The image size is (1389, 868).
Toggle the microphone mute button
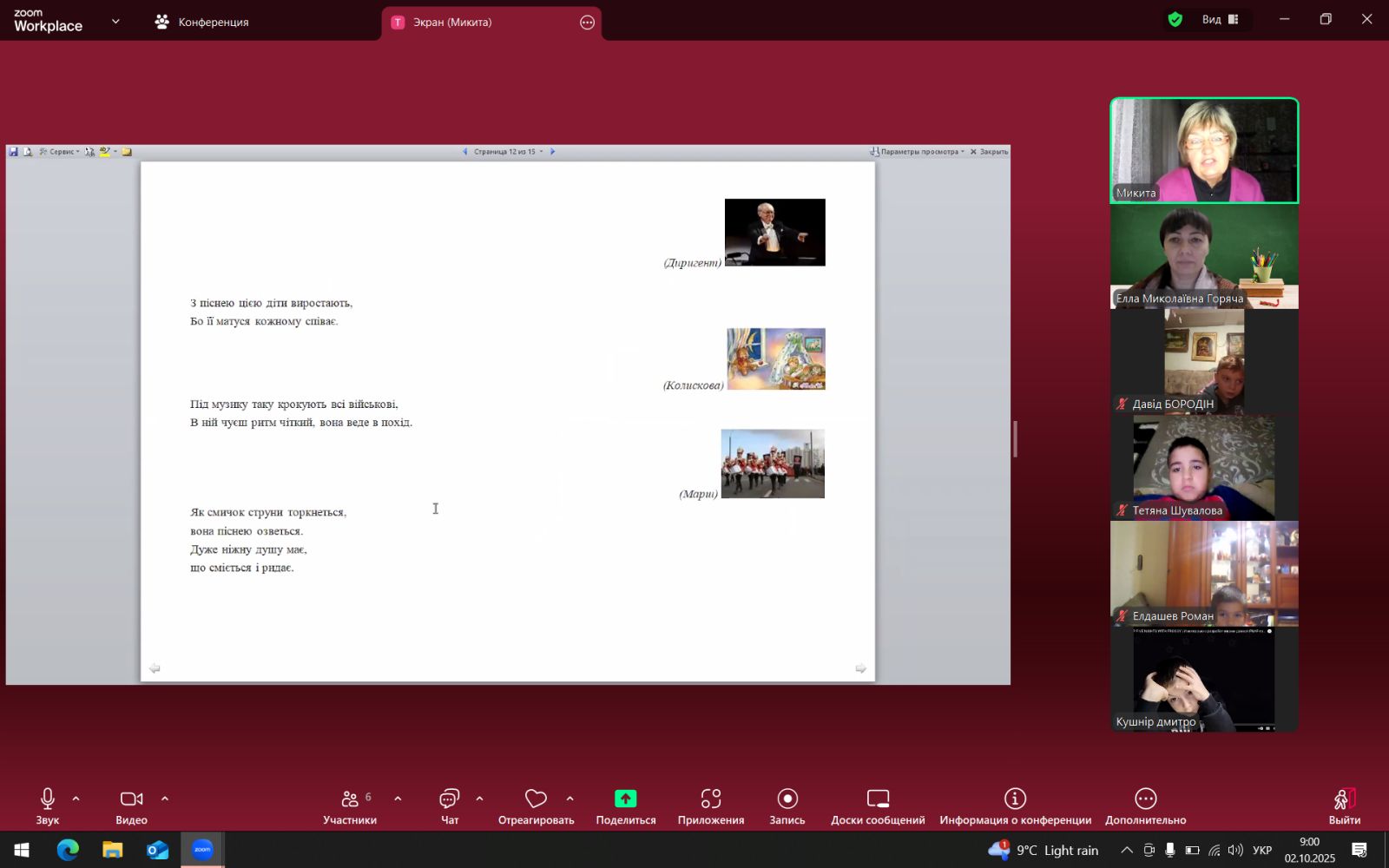coord(48,799)
